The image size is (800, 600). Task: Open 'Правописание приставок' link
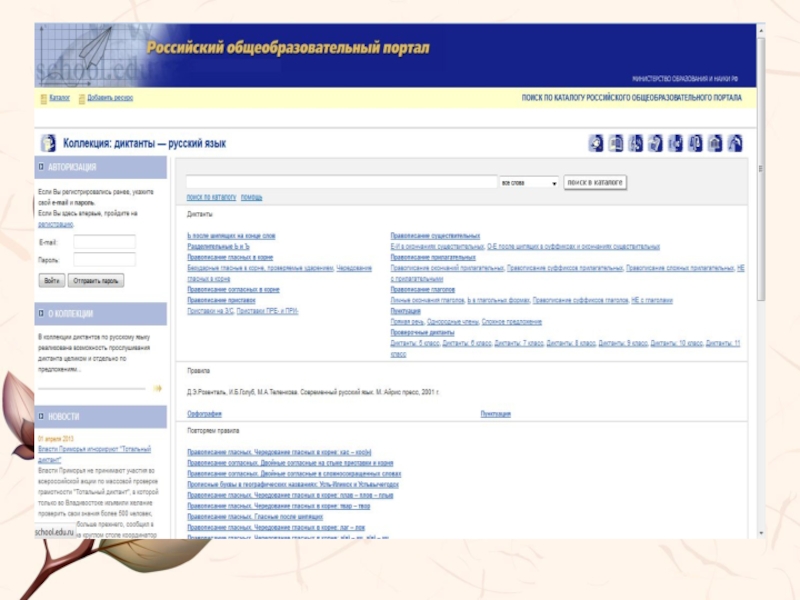coord(221,300)
